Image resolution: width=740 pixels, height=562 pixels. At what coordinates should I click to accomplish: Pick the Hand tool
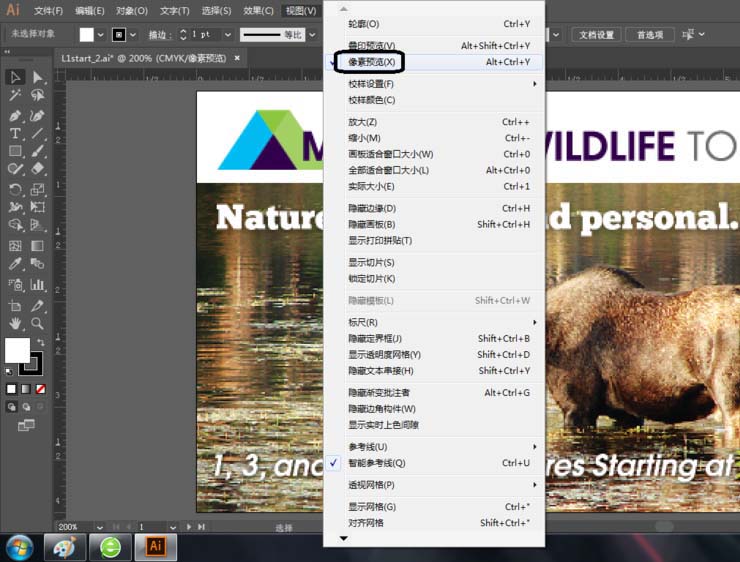click(15, 323)
